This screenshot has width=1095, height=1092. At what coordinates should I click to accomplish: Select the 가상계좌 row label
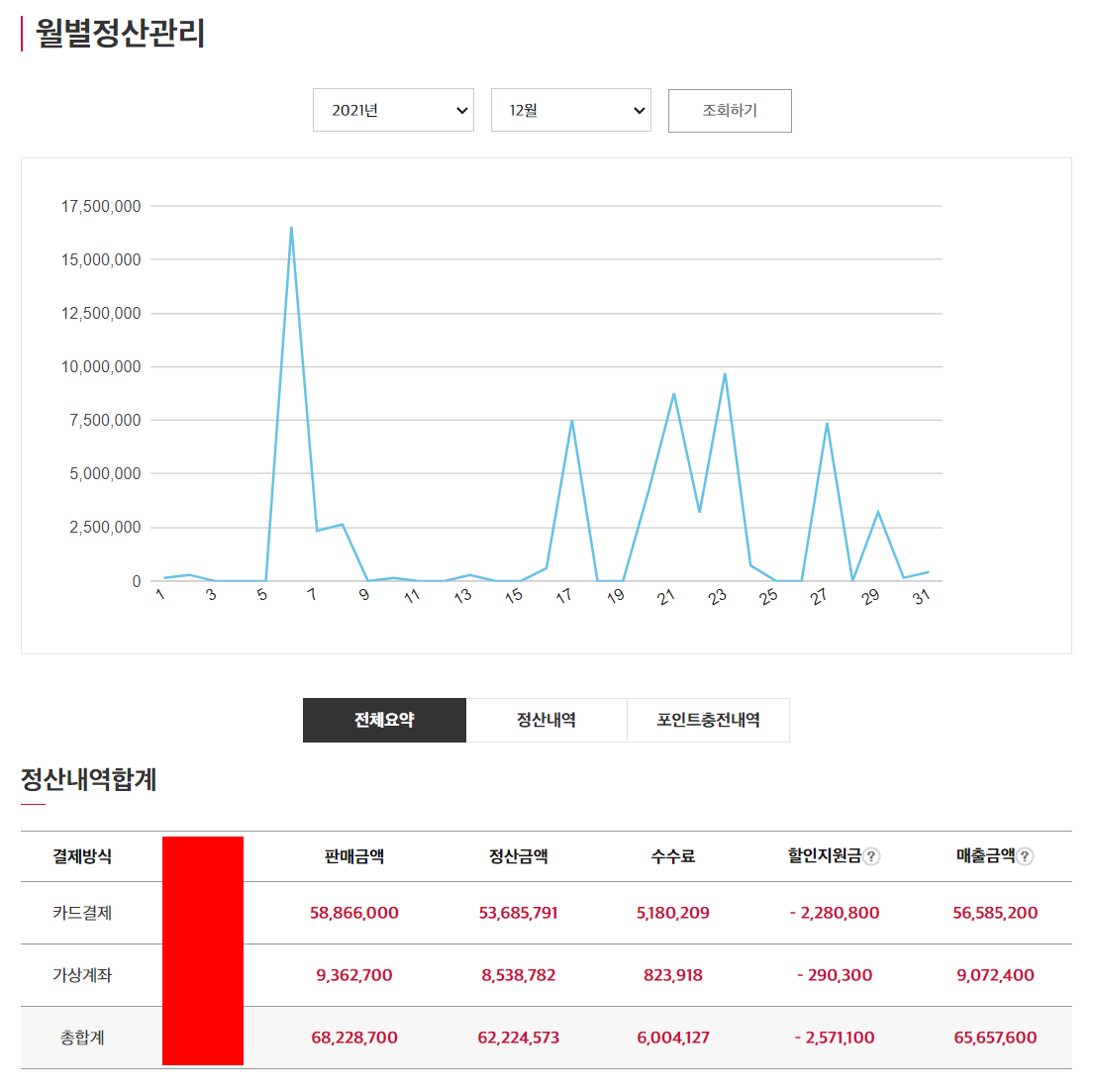[x=82, y=975]
